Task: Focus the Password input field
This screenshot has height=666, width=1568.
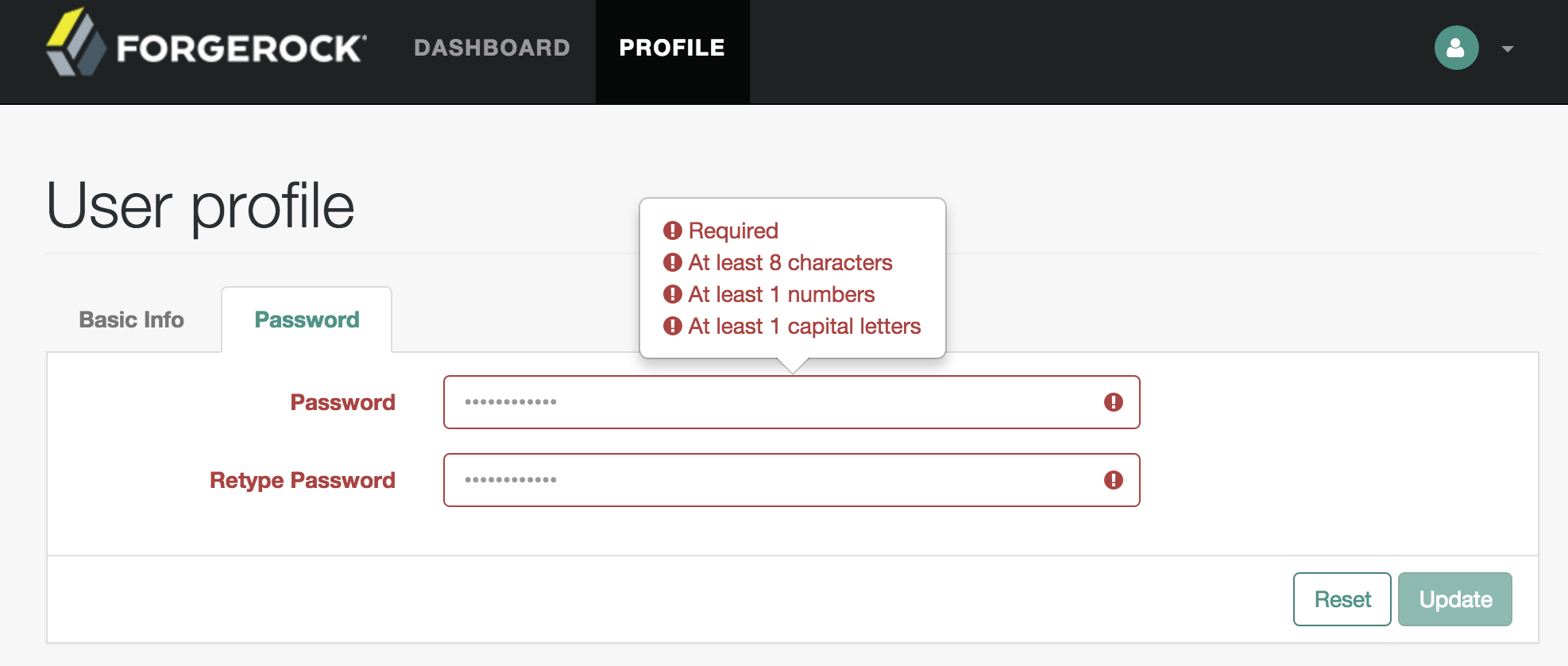Action: tap(791, 402)
